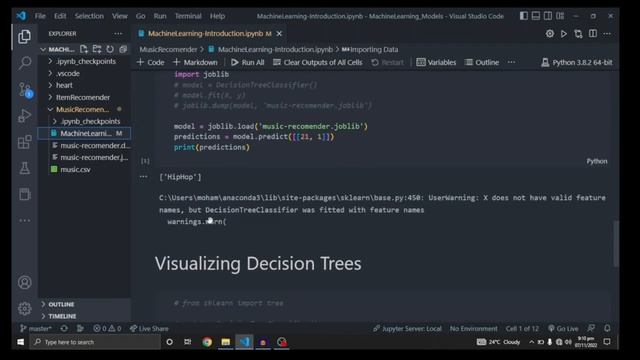The width and height of the screenshot is (640, 360).
Task: Open the Accounts icon
Action: click(24, 282)
